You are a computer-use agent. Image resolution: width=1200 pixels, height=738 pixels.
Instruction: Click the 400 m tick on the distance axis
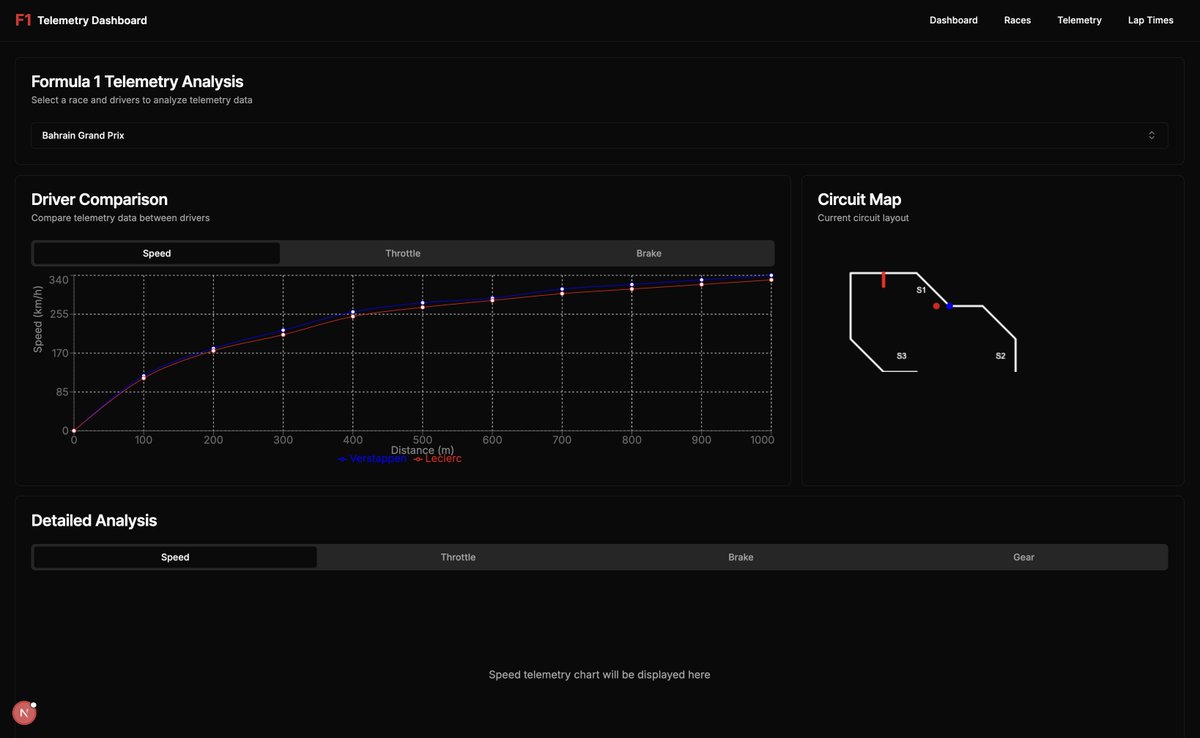pos(353,440)
